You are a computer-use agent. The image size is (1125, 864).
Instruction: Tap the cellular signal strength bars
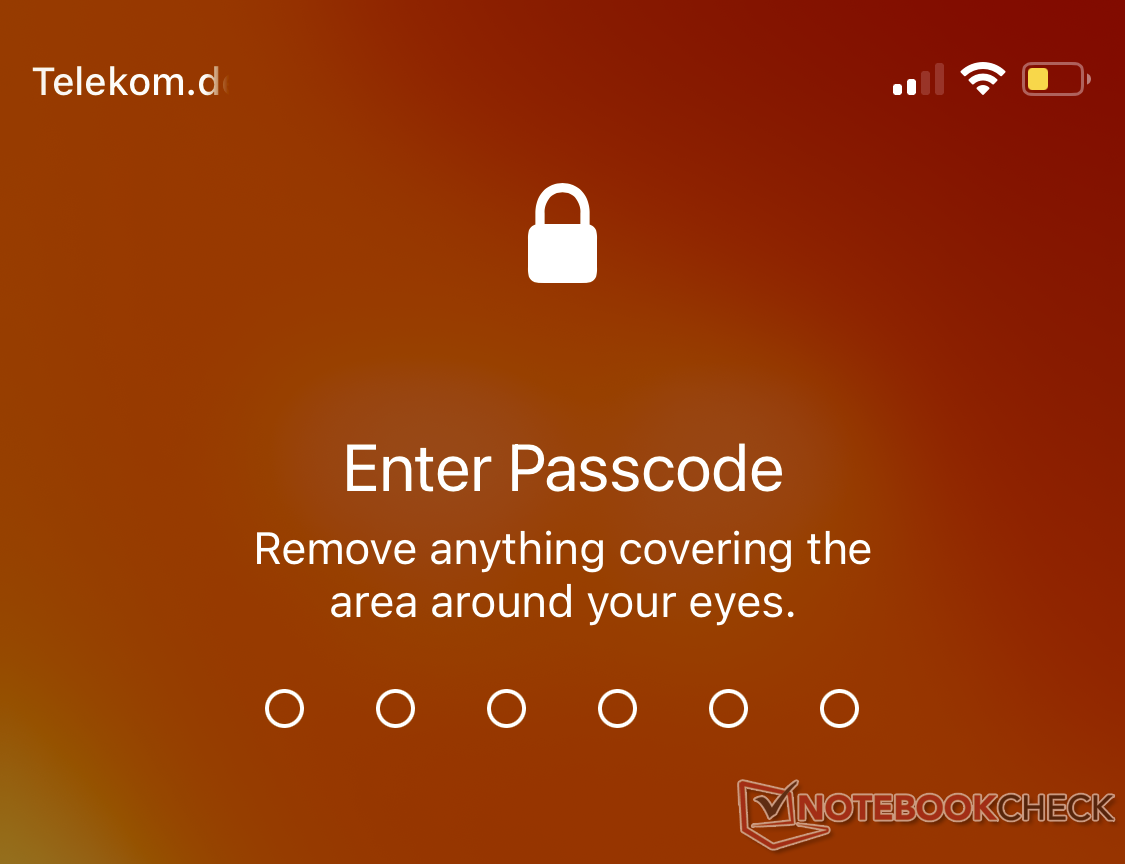(x=918, y=79)
